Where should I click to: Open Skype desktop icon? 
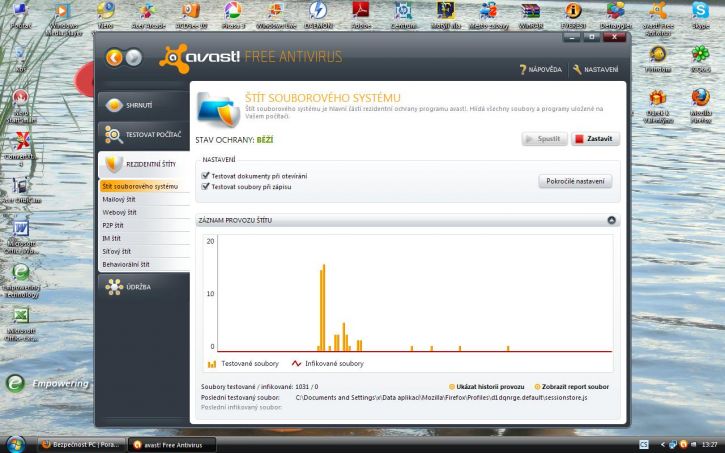click(x=700, y=15)
